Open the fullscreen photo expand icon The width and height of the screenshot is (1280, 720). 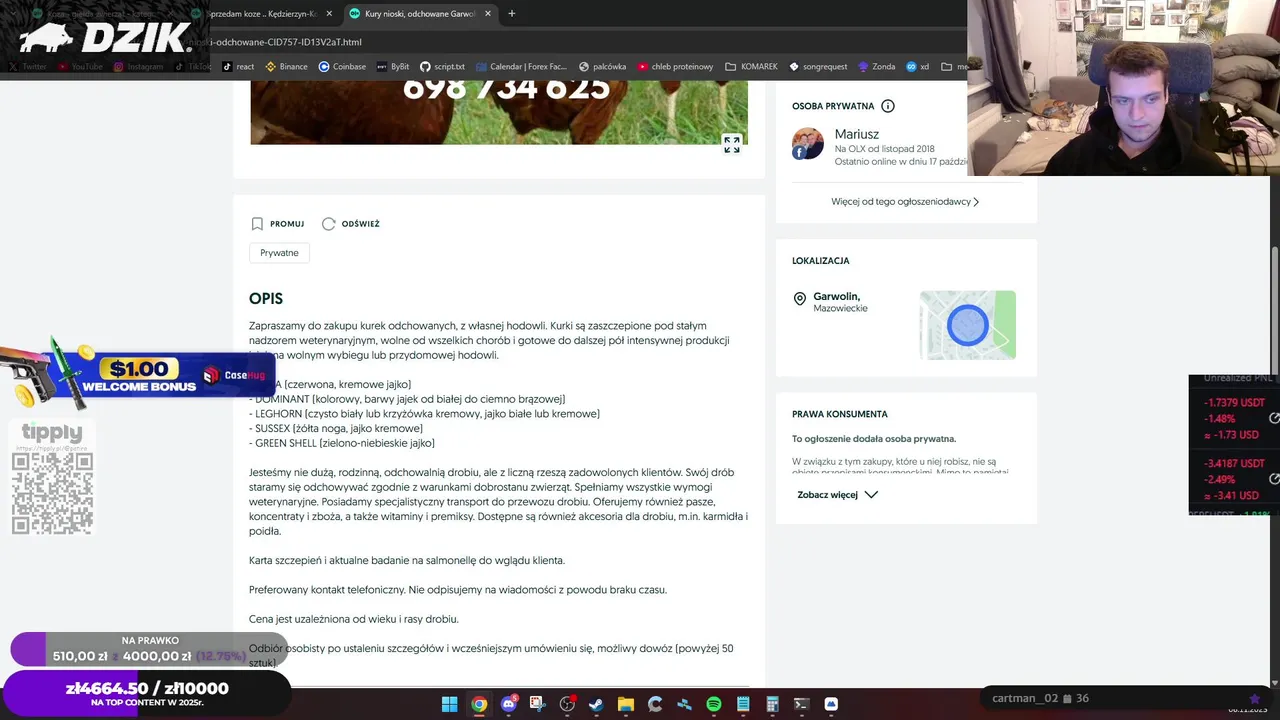pos(732,145)
